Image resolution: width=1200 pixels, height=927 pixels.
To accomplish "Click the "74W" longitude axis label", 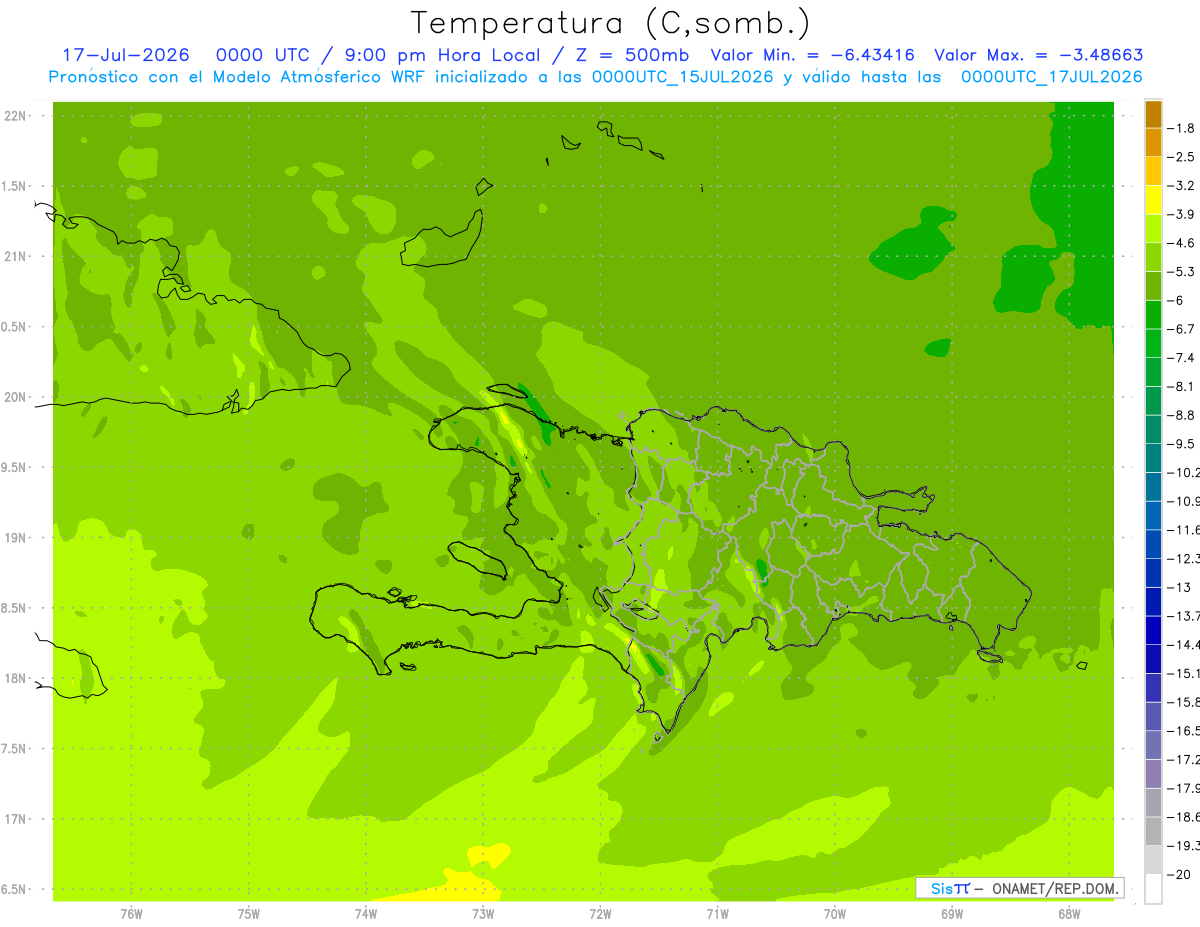I will (x=365, y=914).
